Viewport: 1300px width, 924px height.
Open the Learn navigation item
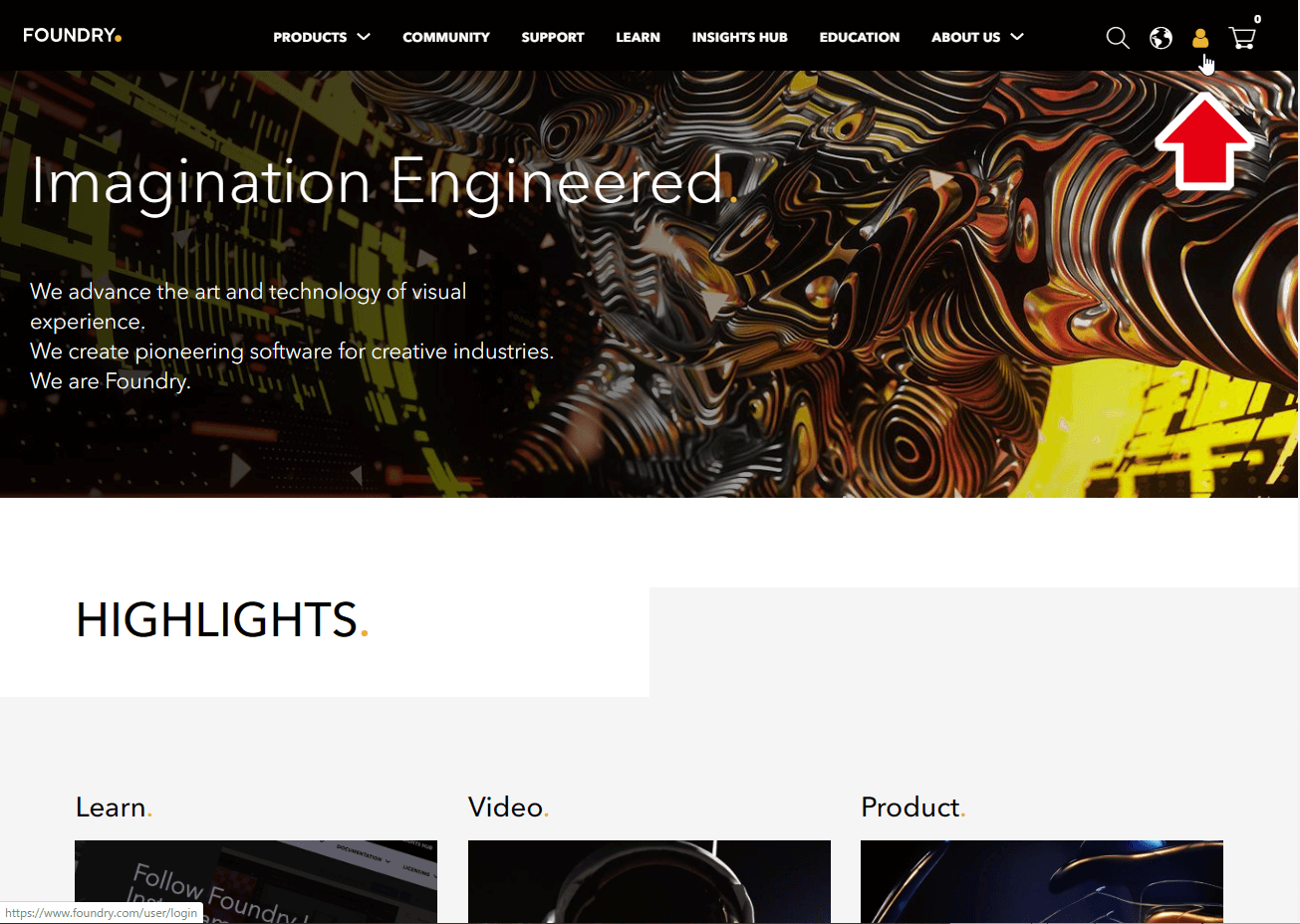pyautogui.click(x=638, y=37)
